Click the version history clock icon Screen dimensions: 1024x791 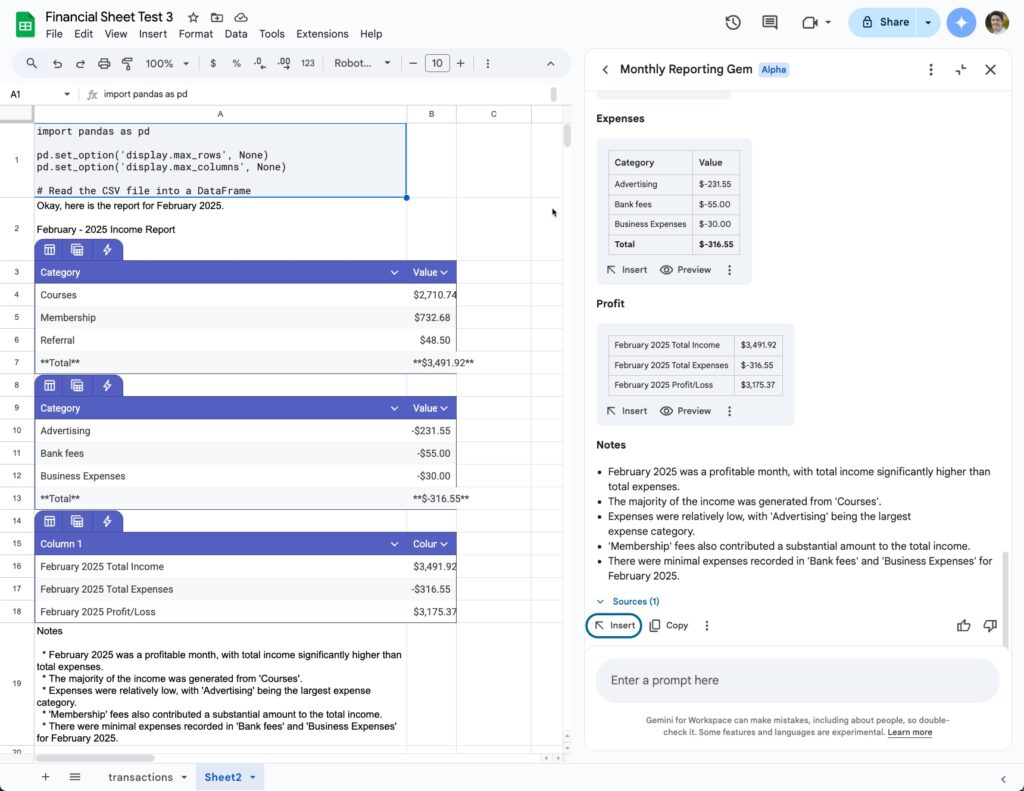click(733, 22)
